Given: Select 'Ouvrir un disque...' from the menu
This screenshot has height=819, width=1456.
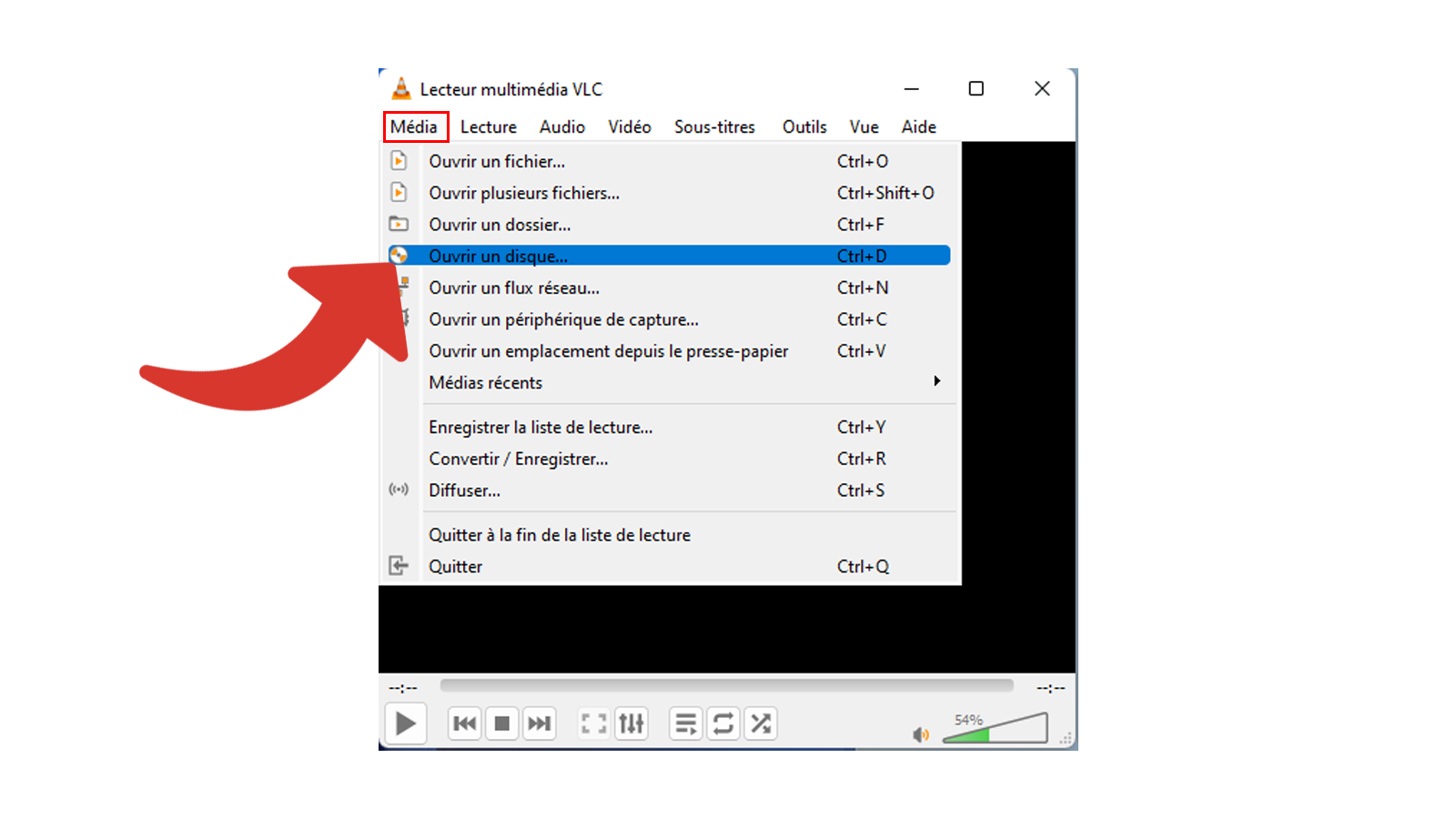Looking at the screenshot, I should (x=499, y=256).
